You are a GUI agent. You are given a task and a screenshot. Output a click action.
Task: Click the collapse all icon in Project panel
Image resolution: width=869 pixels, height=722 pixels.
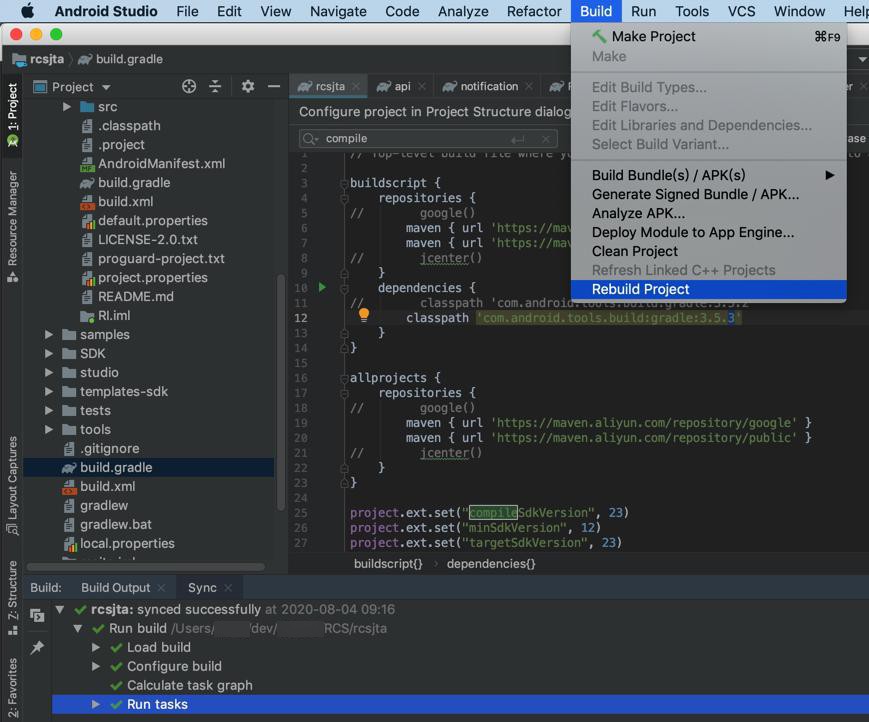click(215, 86)
